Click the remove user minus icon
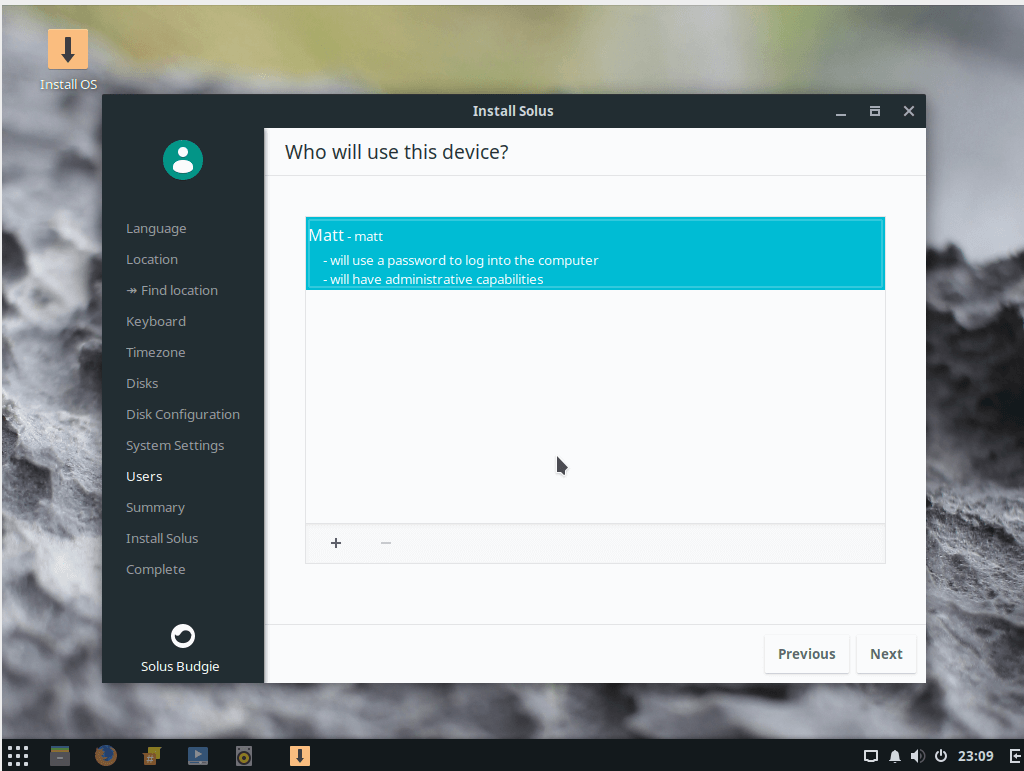Viewport: 1024px width, 771px height. click(386, 543)
